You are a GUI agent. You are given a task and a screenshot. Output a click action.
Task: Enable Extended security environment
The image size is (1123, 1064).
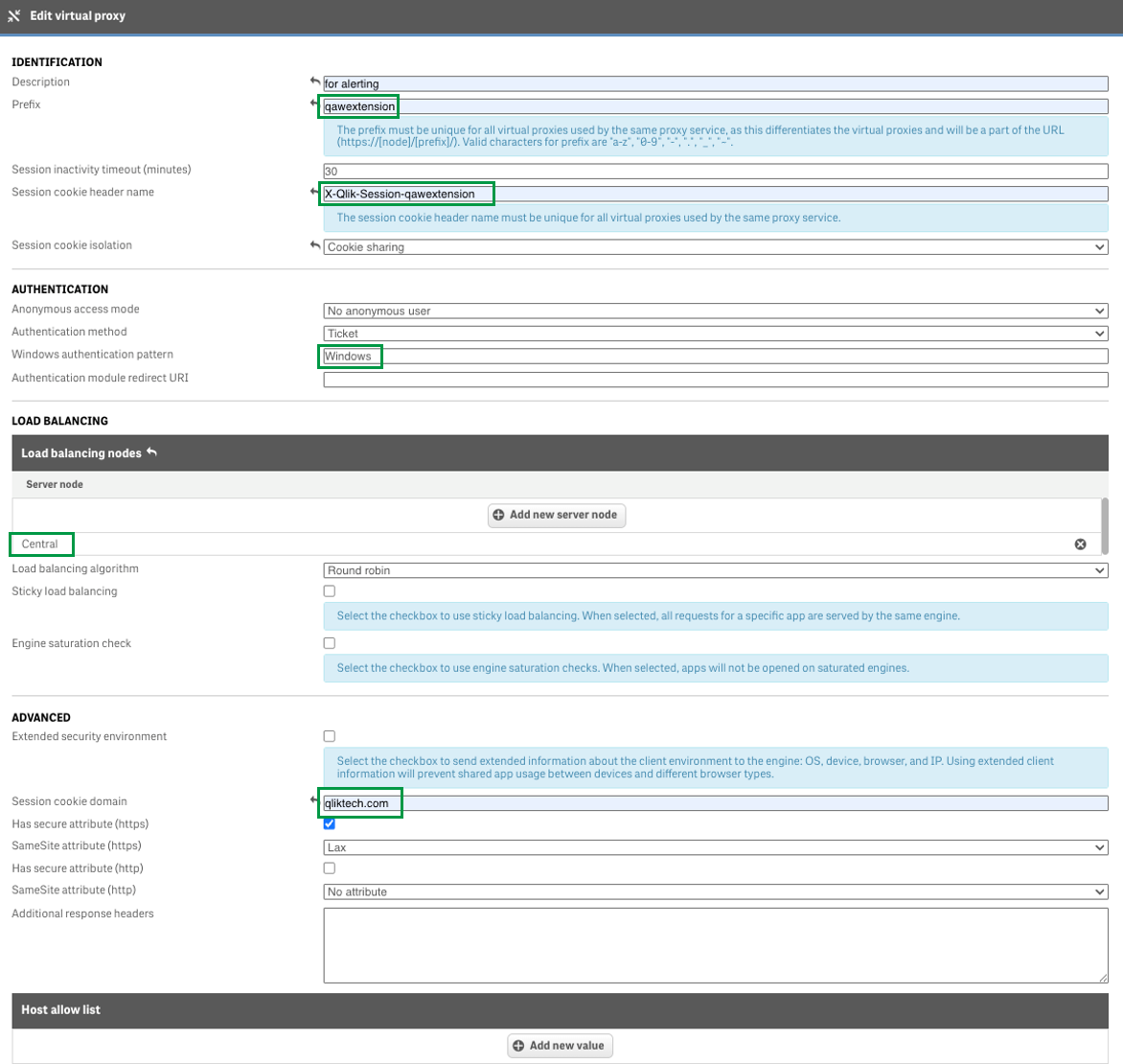click(329, 735)
